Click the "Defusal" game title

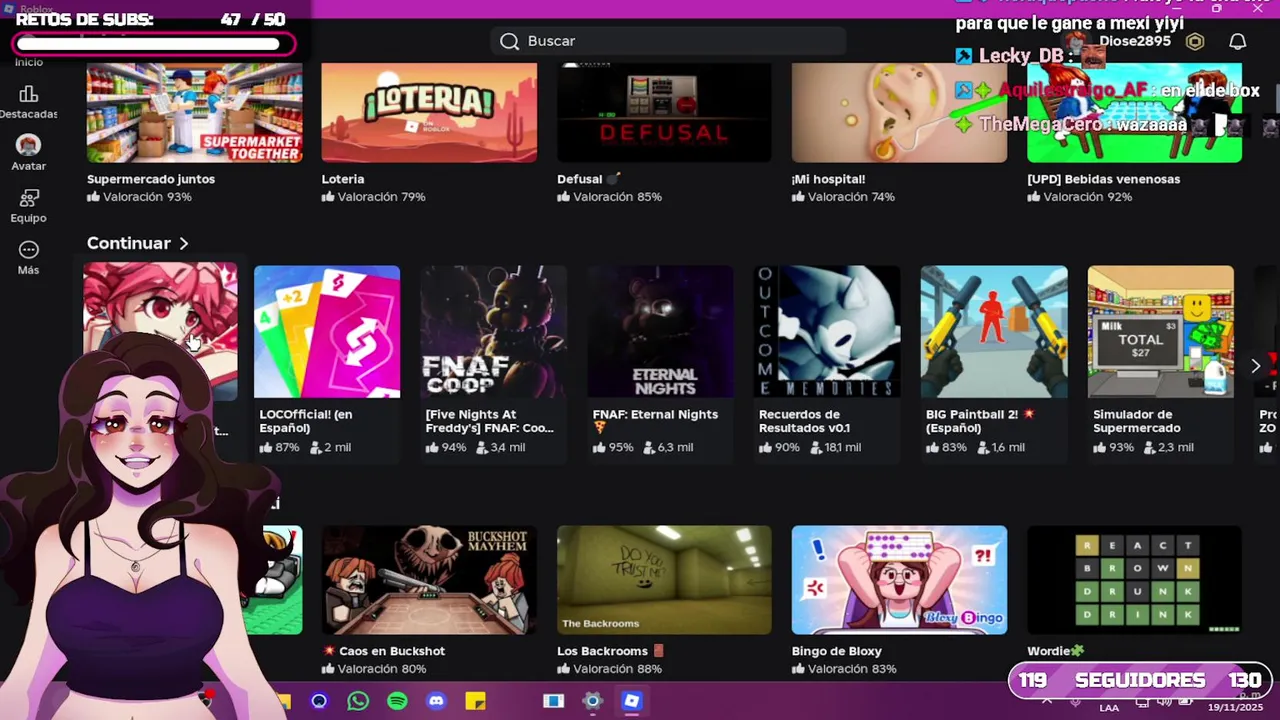[x=580, y=179]
